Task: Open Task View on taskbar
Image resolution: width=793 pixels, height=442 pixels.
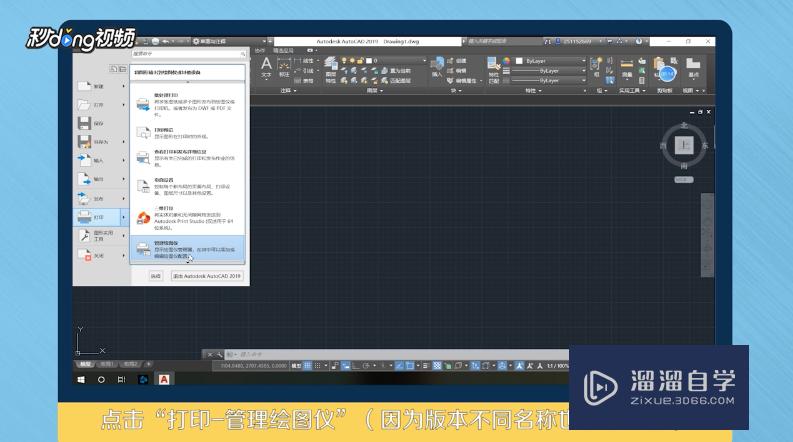Action: [121, 379]
